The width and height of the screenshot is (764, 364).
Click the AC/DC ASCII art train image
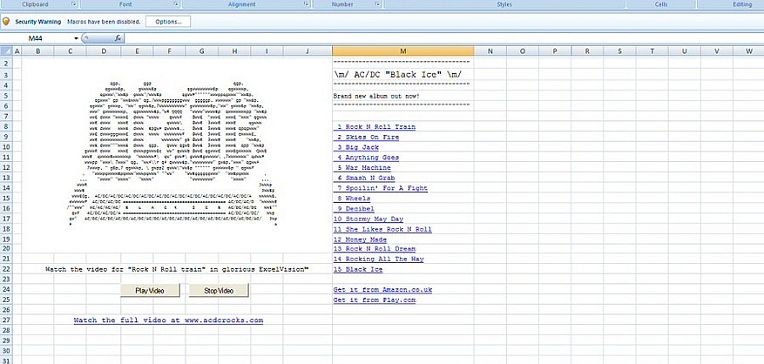173,153
